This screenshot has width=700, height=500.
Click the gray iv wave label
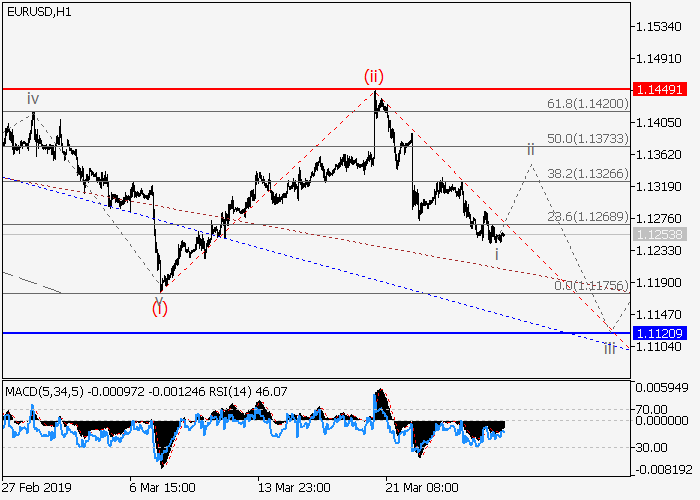[33, 98]
